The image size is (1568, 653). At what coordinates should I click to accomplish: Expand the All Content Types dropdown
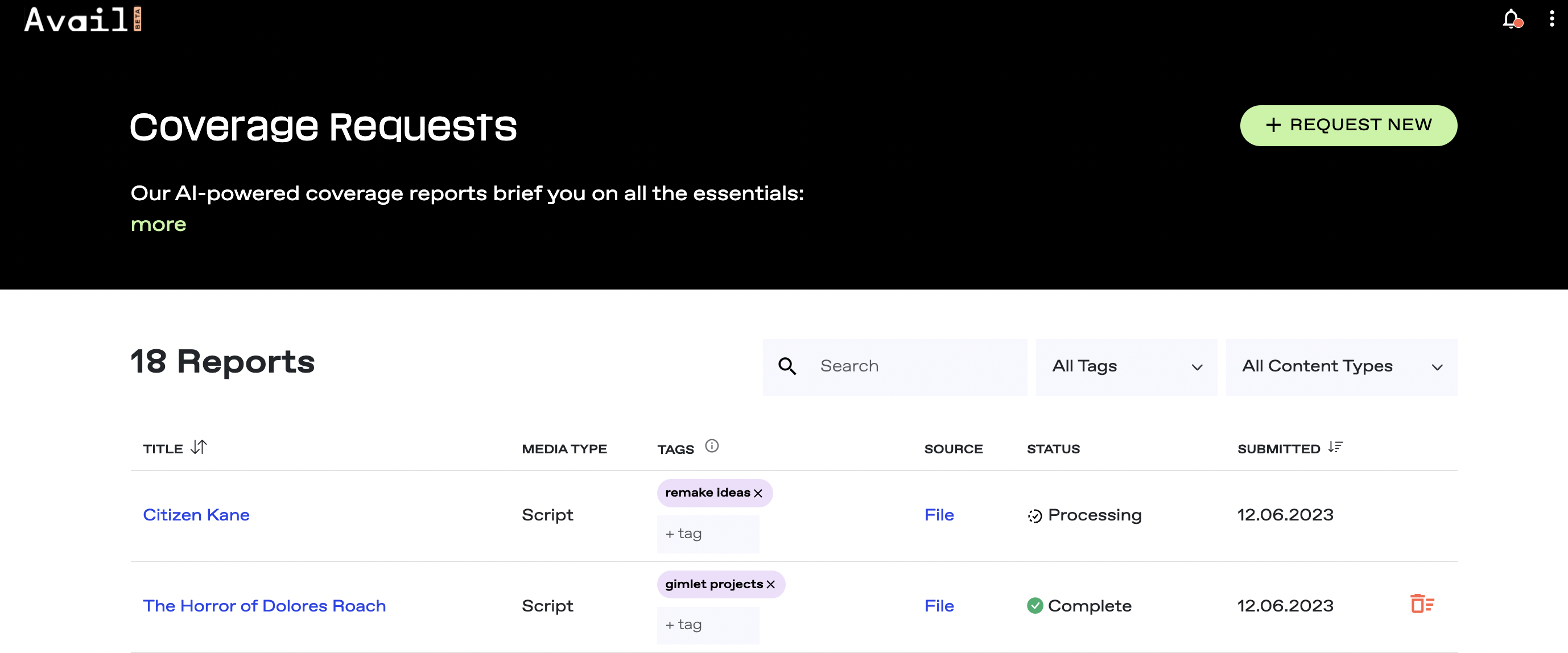[x=1341, y=367]
